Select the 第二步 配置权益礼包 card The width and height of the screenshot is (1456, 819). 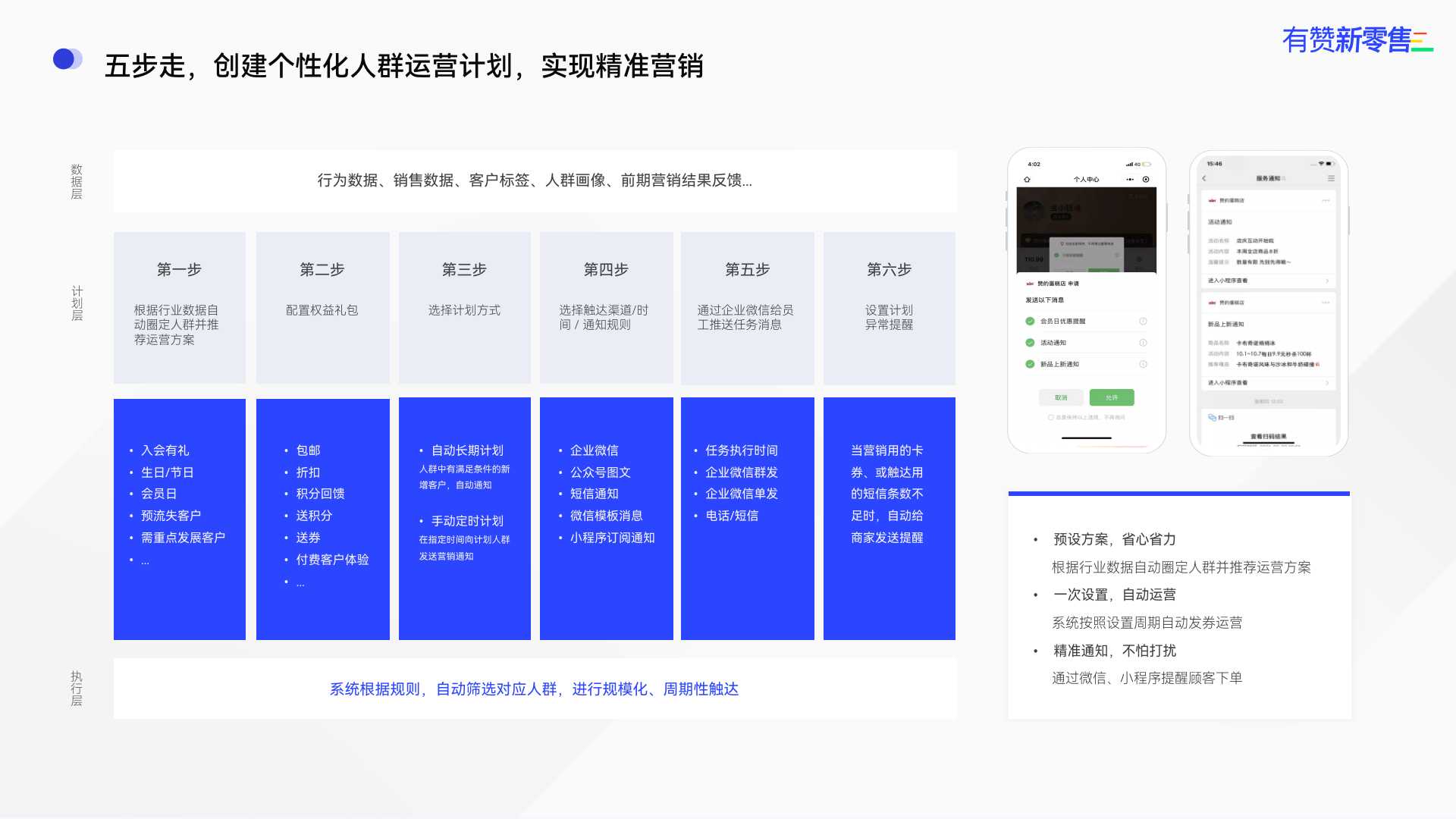point(323,308)
